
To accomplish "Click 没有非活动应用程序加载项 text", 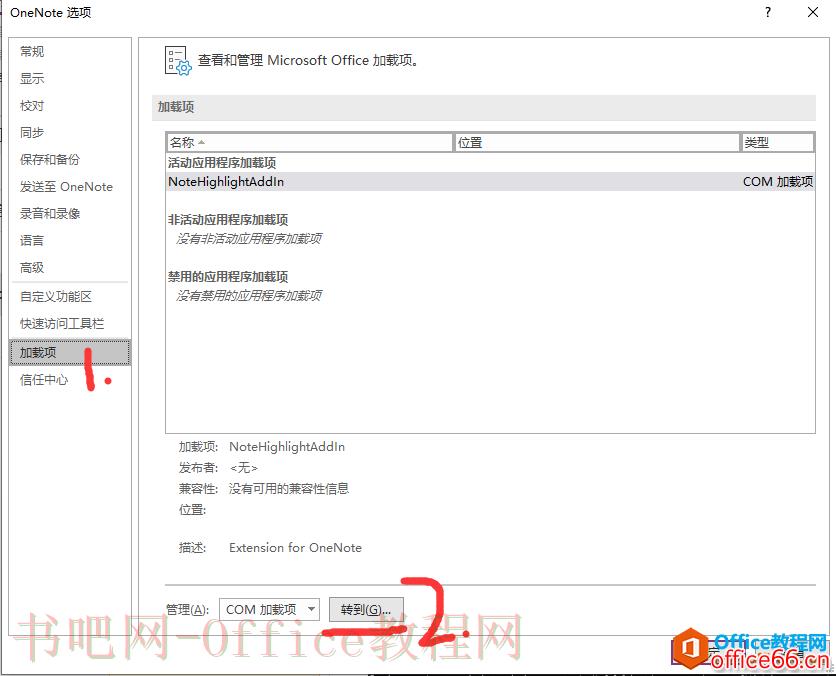I will pos(249,238).
